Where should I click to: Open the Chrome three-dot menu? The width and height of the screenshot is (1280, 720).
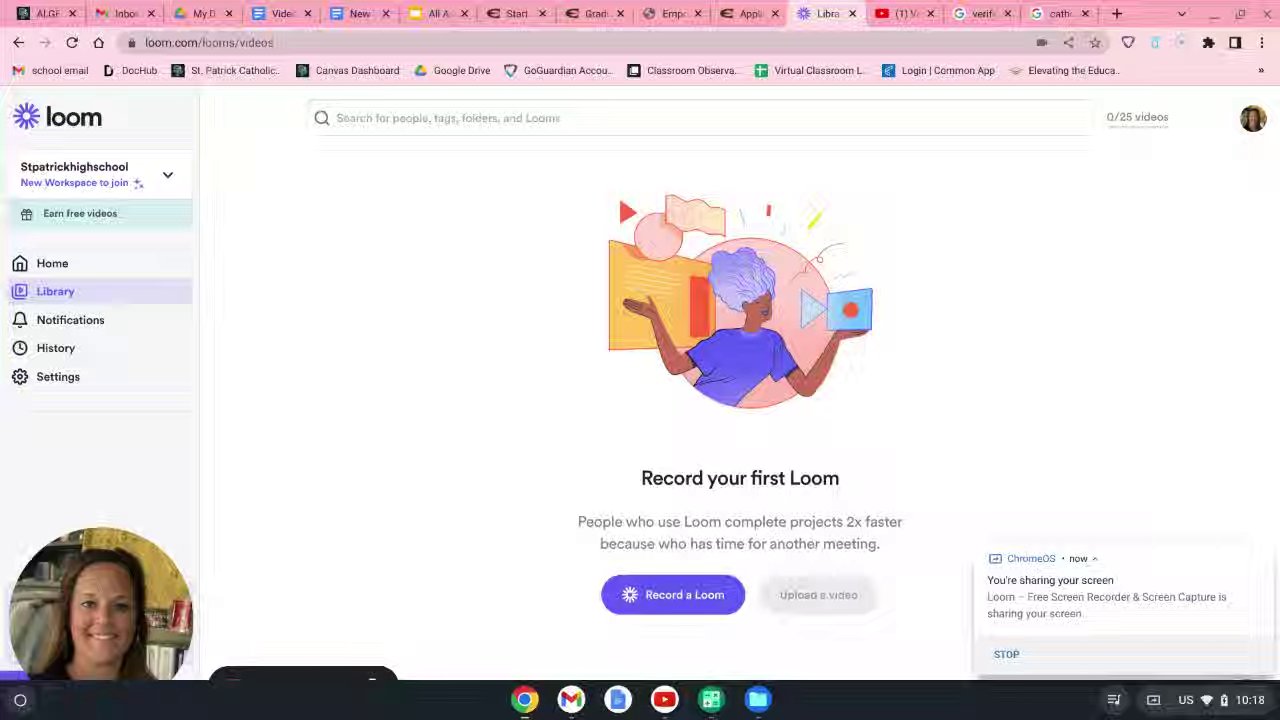pos(1262,43)
